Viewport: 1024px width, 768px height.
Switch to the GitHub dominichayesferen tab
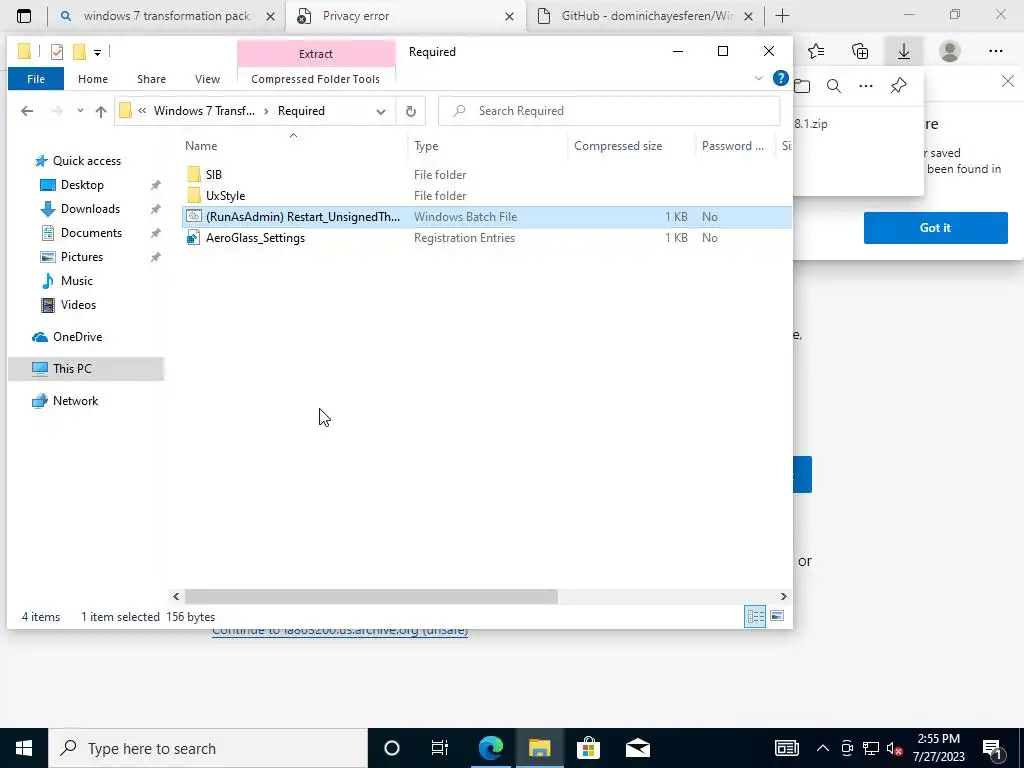(645, 16)
